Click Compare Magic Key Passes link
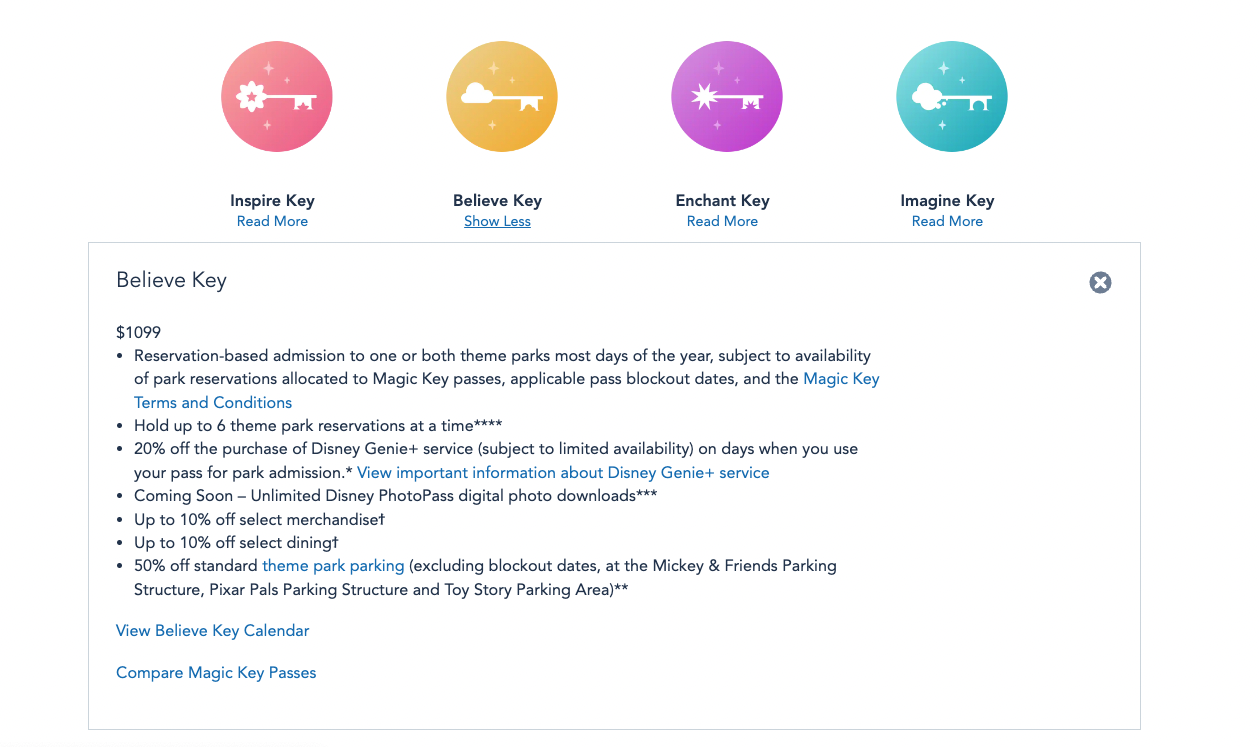The image size is (1259, 747). (x=216, y=673)
